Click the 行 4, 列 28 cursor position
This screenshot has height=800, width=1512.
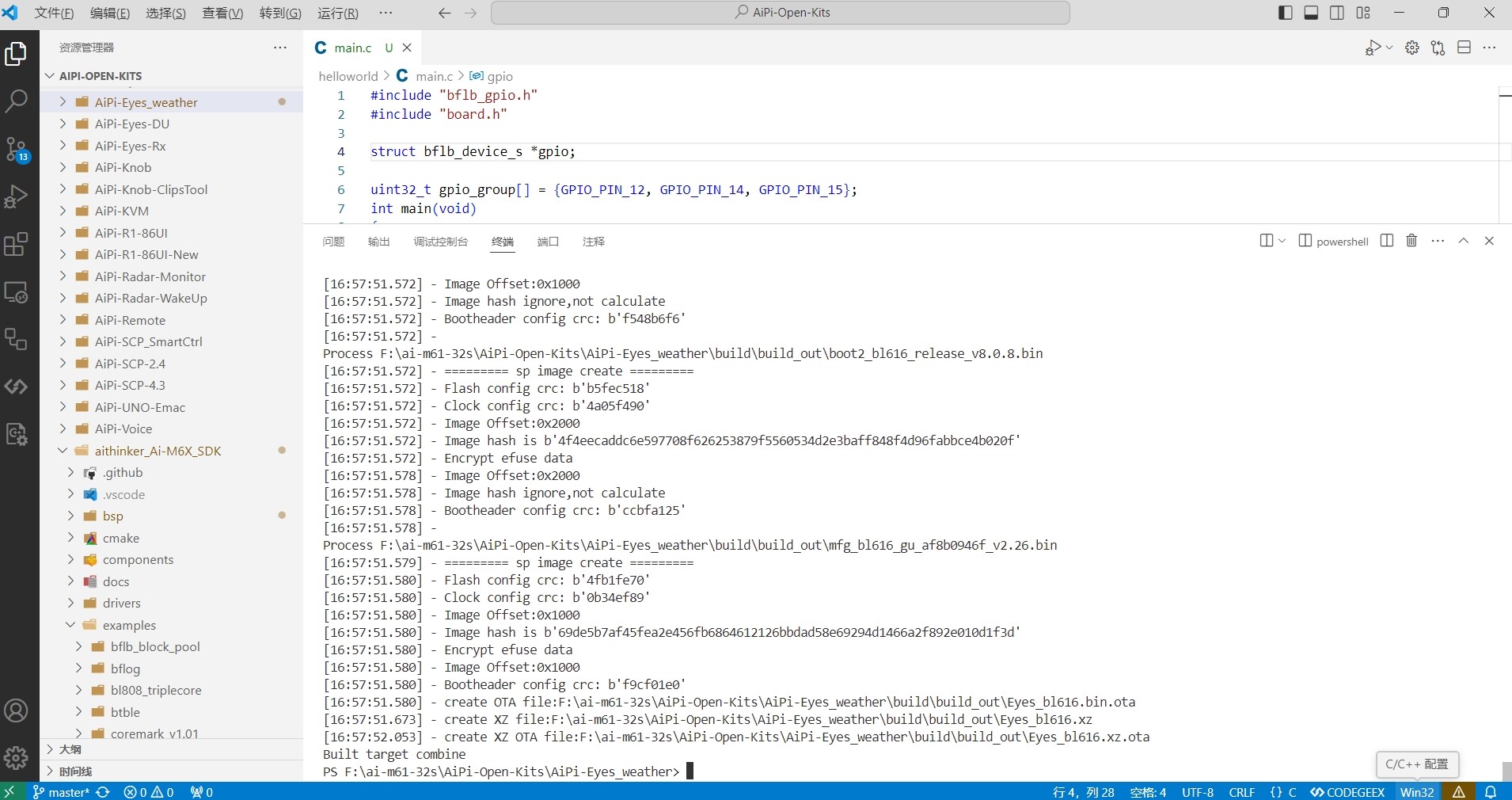pos(1083,792)
